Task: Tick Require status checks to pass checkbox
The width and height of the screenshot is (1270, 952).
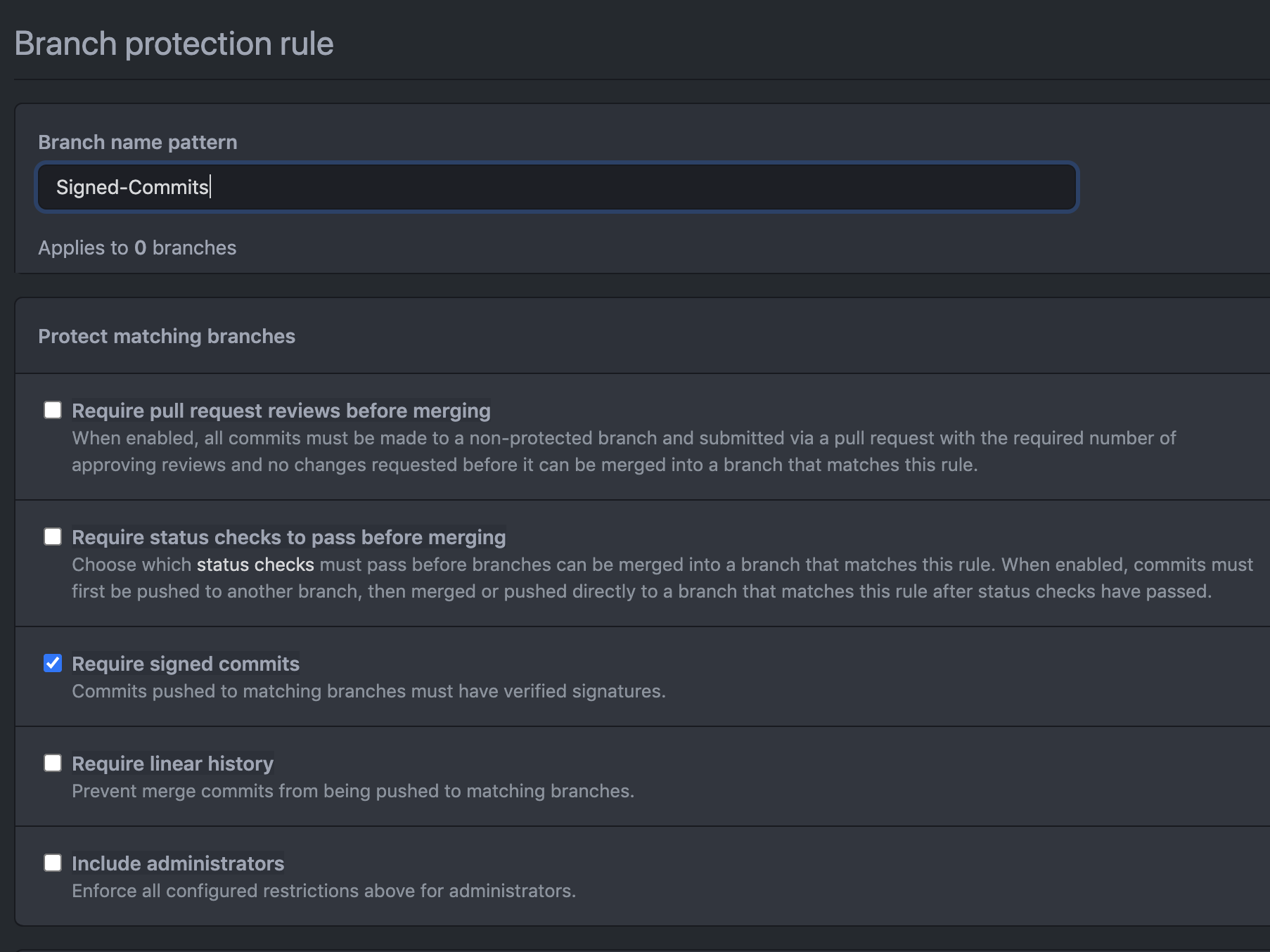Action: [53, 536]
